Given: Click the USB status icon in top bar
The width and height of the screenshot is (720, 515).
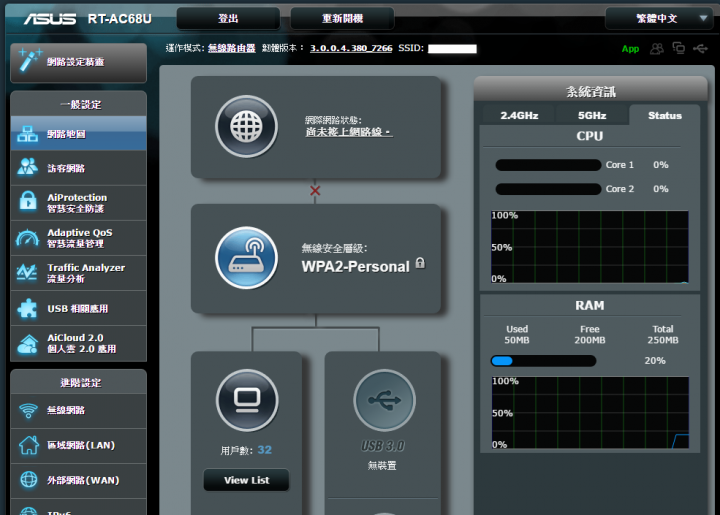Looking at the screenshot, I should pyautogui.click(x=700, y=48).
